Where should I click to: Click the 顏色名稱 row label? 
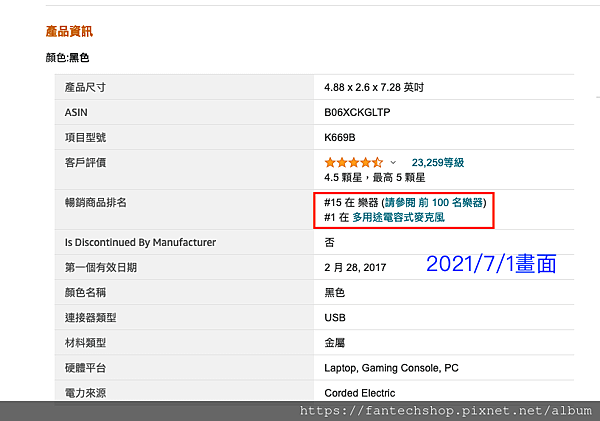click(85, 293)
